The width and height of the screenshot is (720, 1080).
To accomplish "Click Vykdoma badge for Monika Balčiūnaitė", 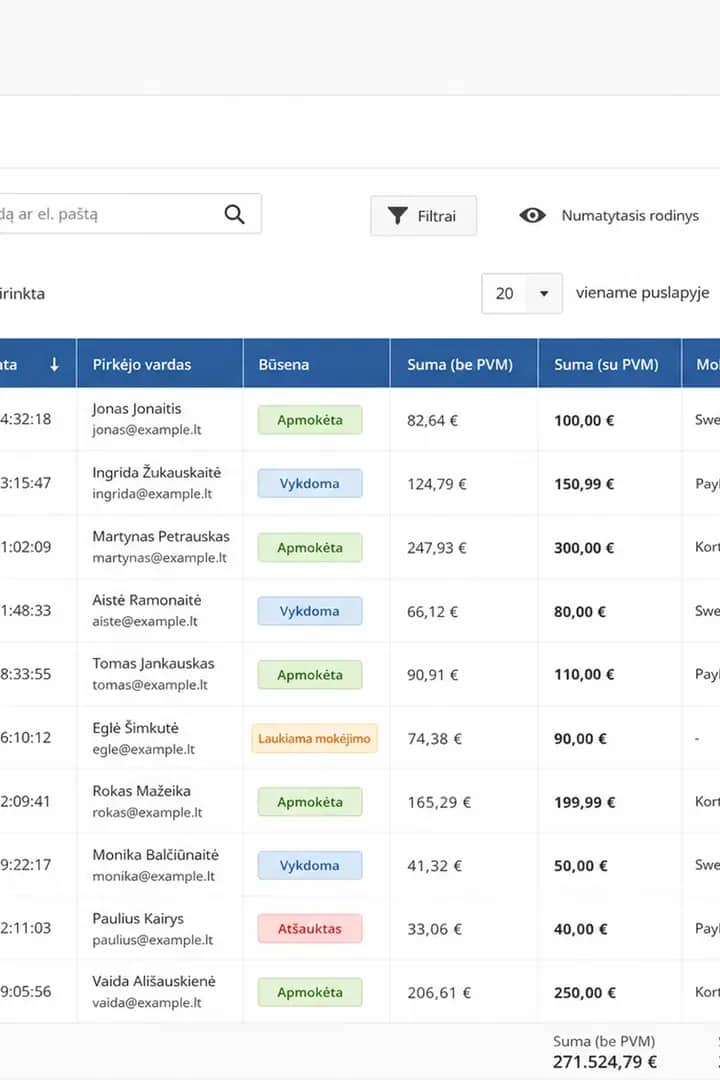I will 310,866.
